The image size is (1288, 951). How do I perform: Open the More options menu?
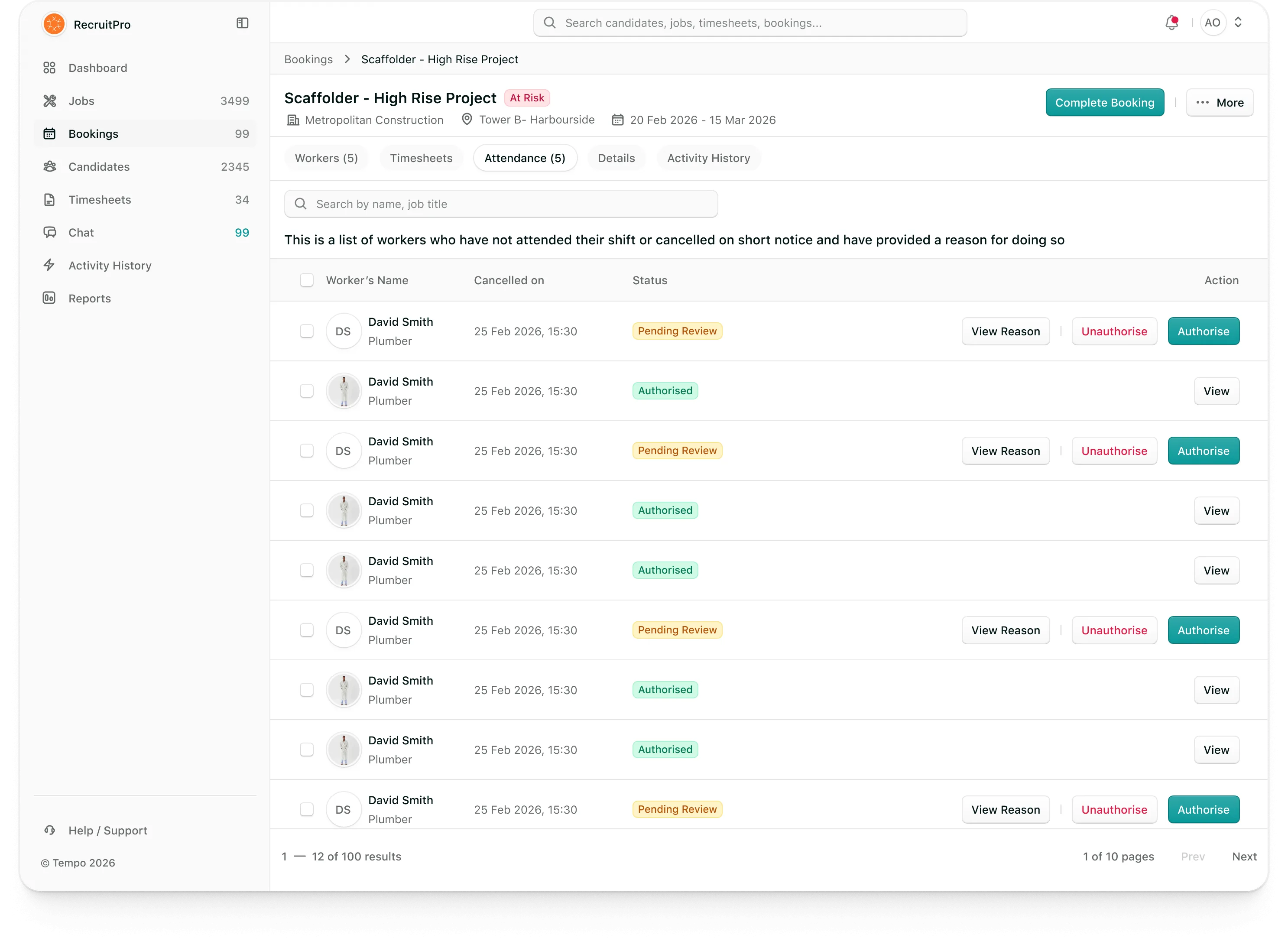coord(1220,103)
